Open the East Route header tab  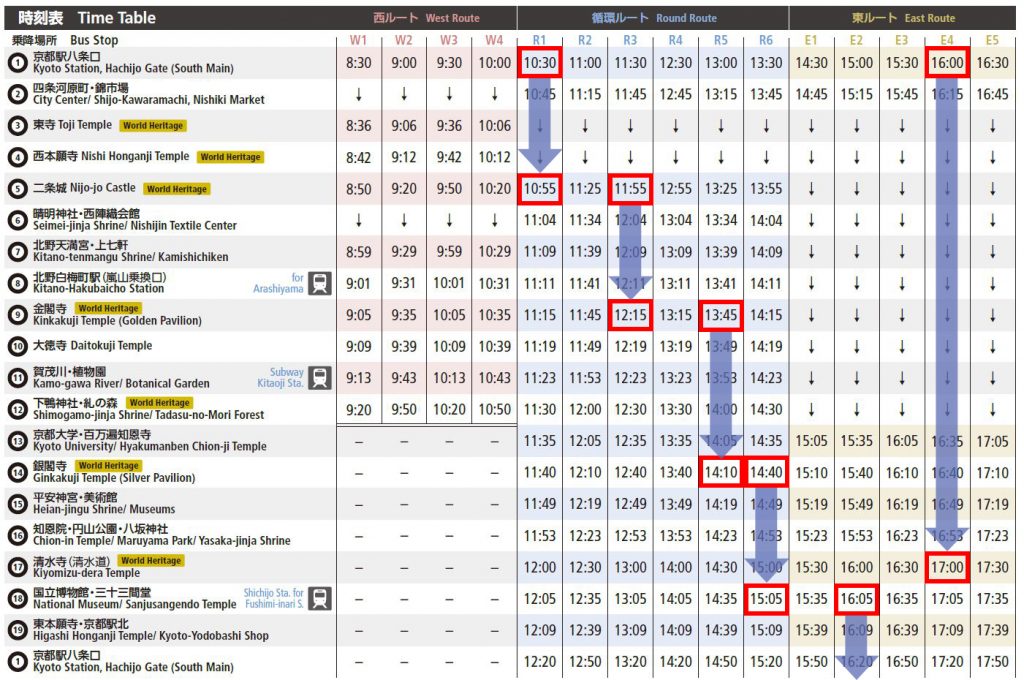(905, 17)
